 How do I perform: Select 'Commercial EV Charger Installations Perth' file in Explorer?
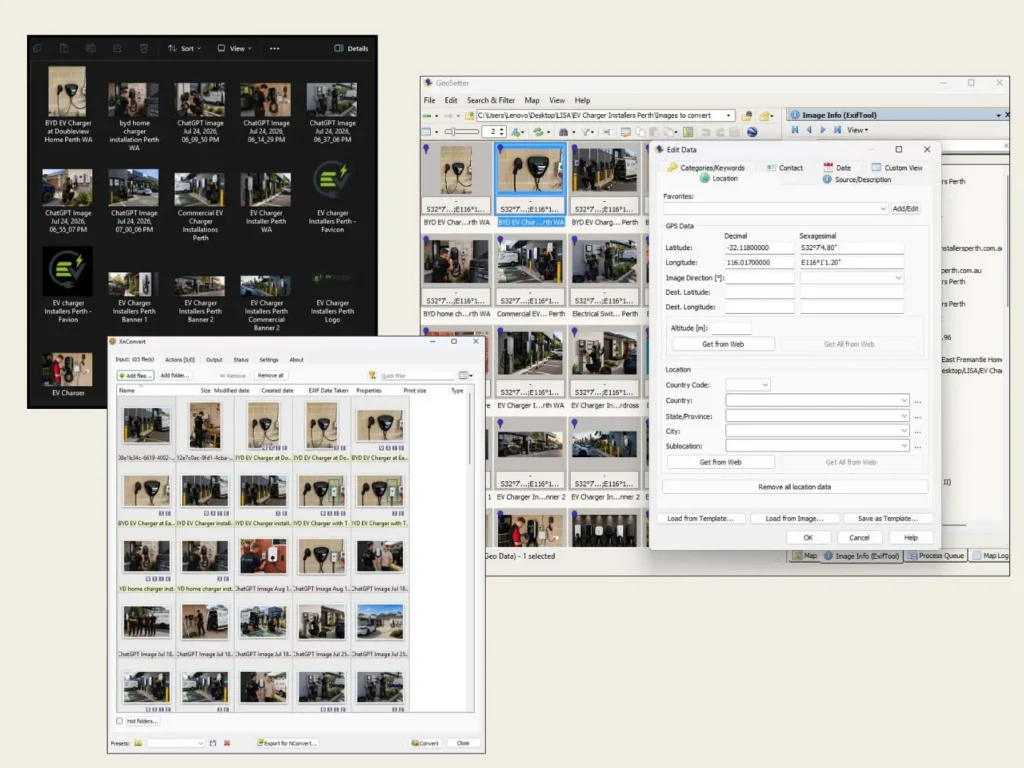(x=200, y=205)
